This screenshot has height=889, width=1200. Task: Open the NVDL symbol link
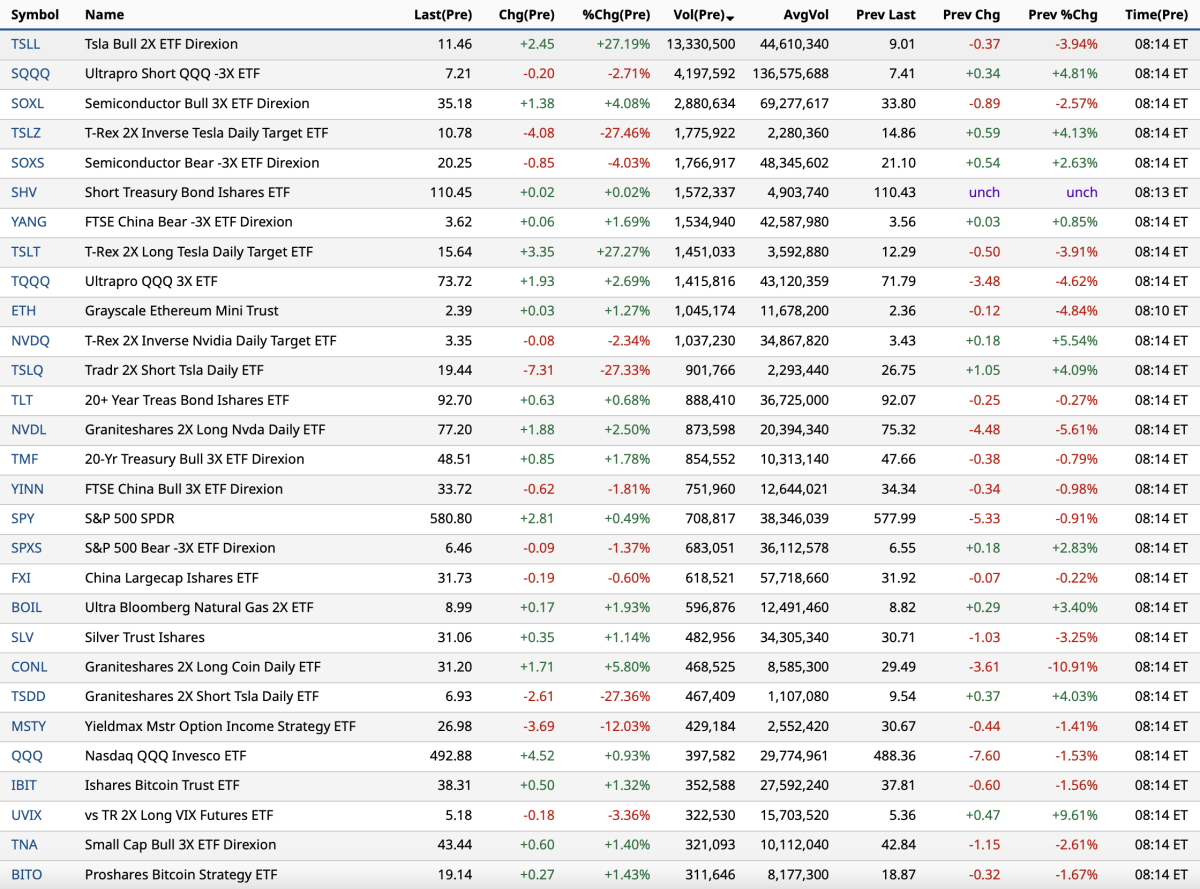pyautogui.click(x=28, y=430)
